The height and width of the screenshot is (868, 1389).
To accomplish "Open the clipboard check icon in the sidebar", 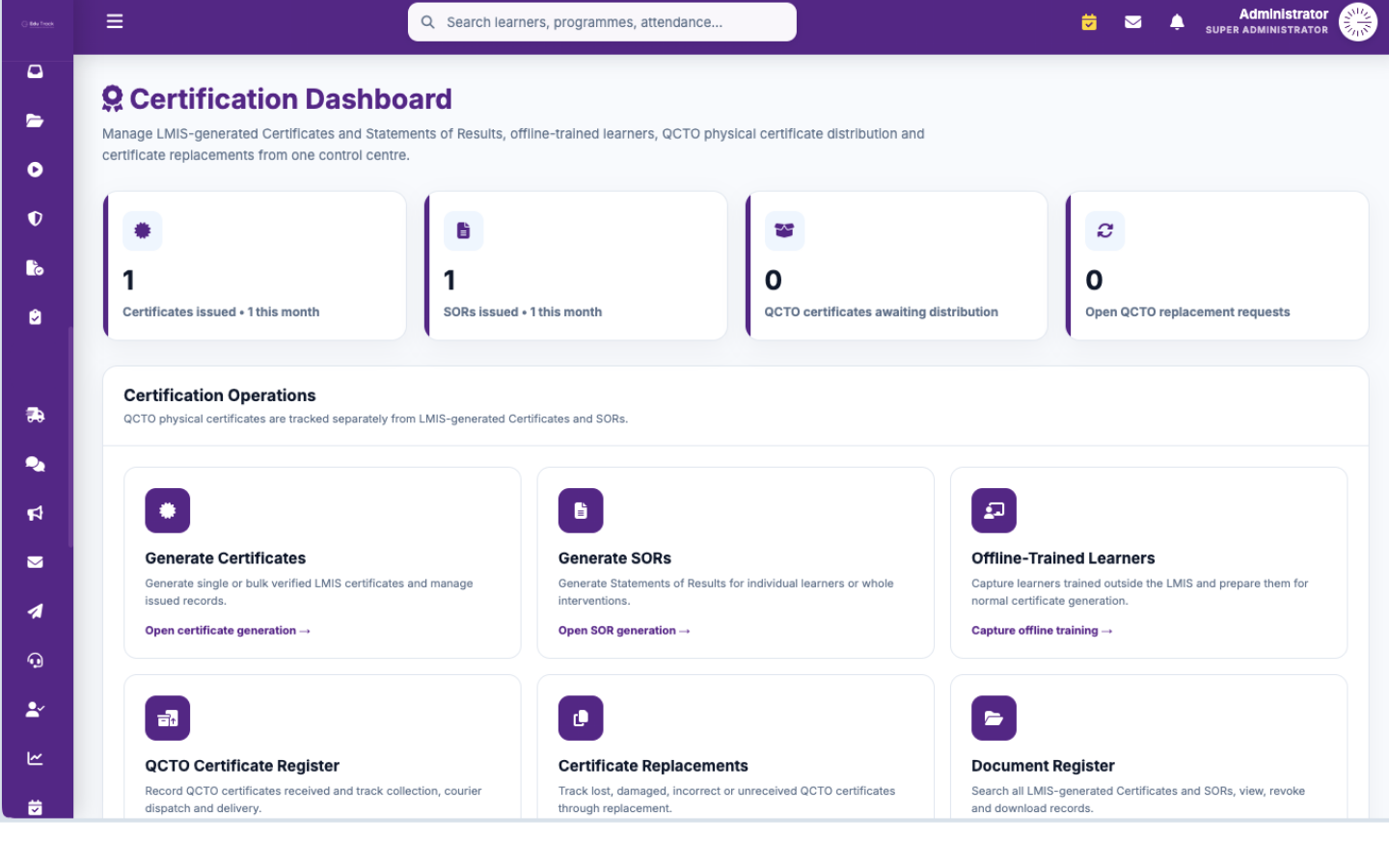I will pos(36,317).
